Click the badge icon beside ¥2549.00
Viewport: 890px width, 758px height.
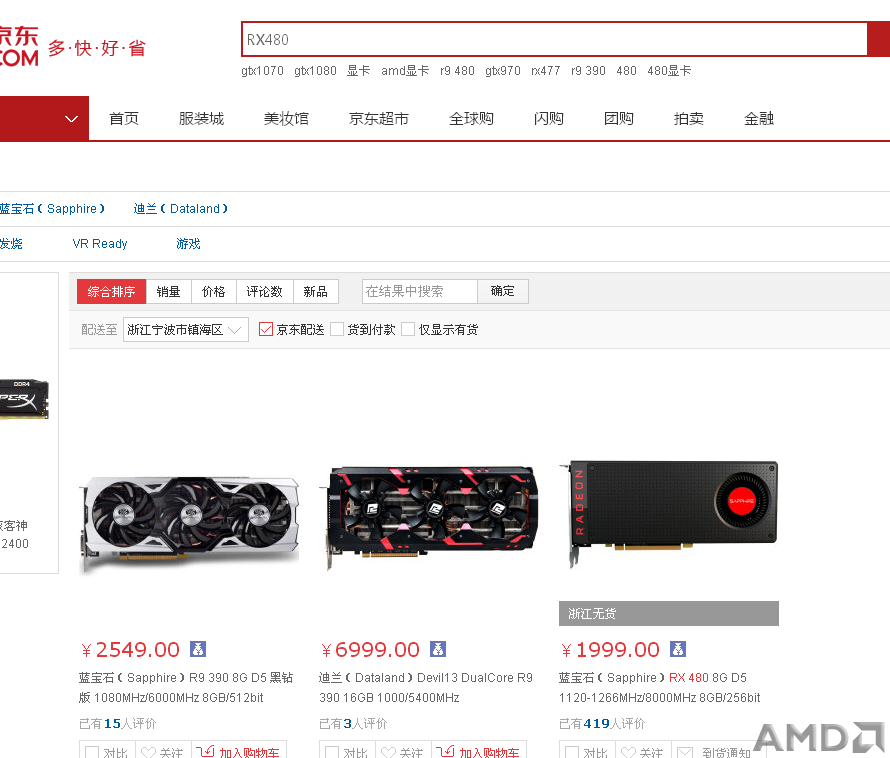pos(198,649)
